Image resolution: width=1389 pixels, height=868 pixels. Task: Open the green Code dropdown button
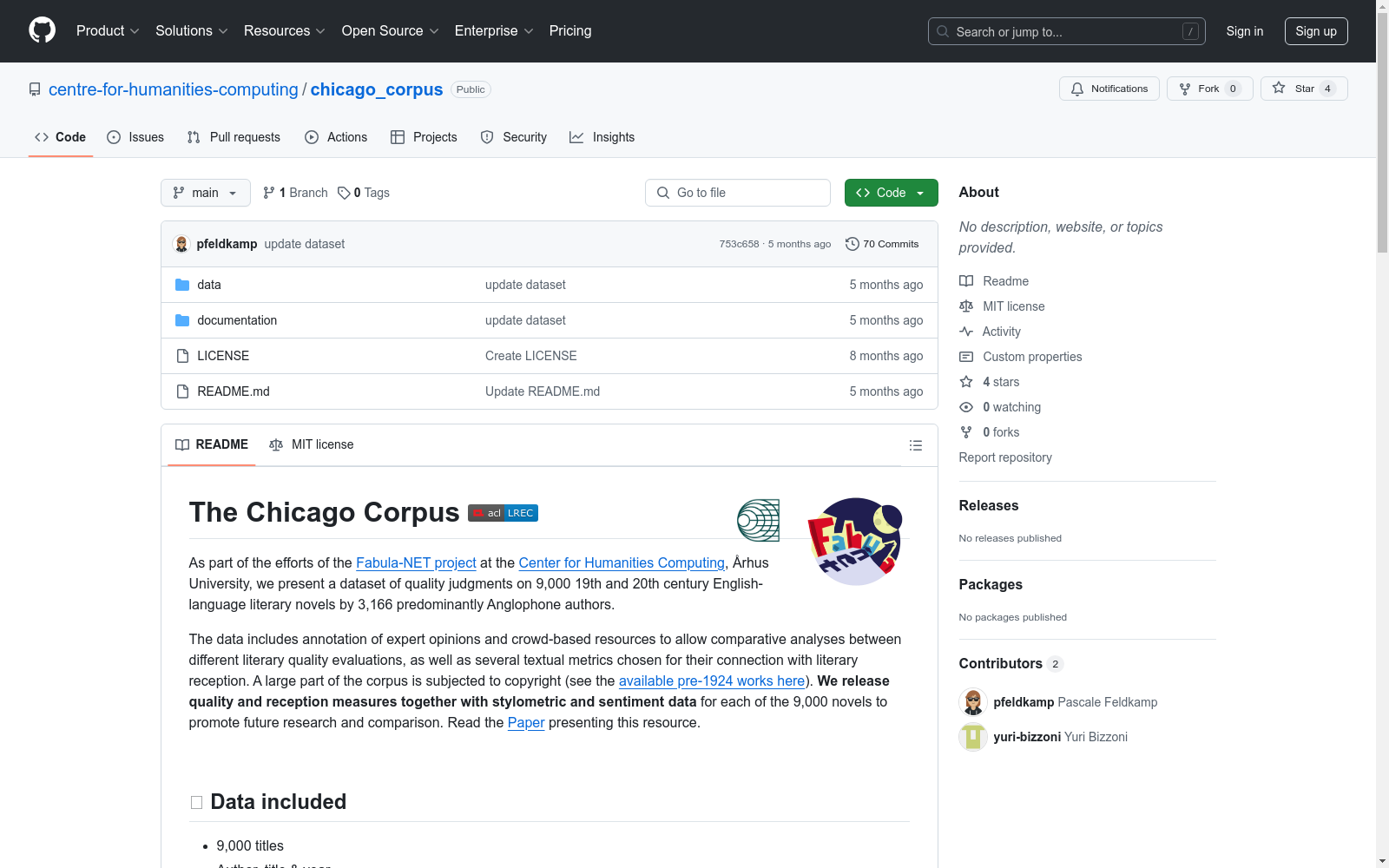coord(891,193)
